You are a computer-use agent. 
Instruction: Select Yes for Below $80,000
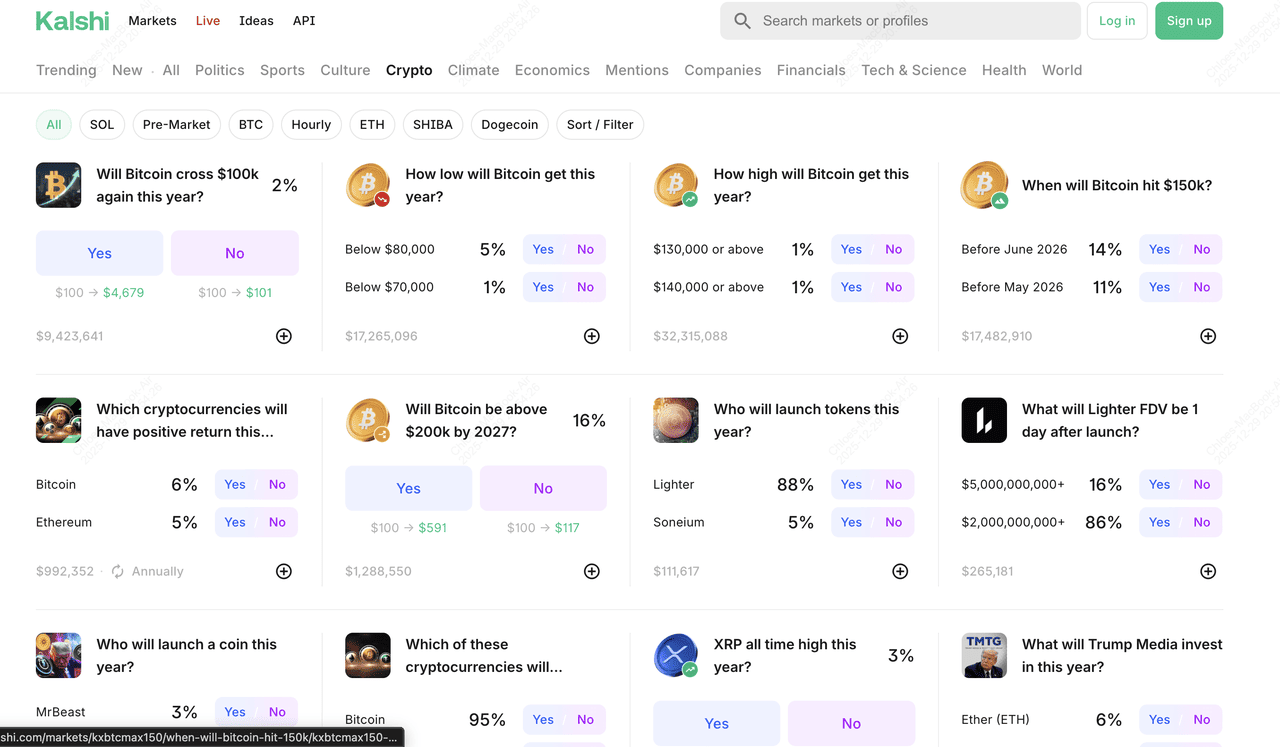543,249
